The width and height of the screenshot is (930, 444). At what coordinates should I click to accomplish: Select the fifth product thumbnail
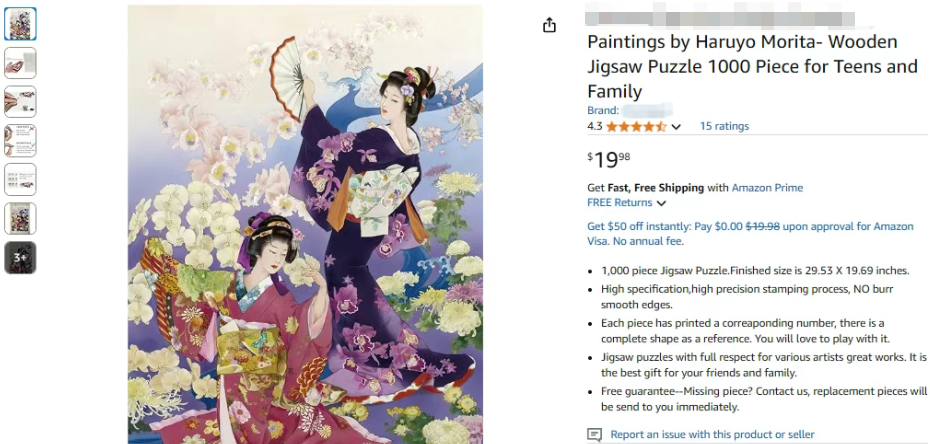(x=20, y=180)
